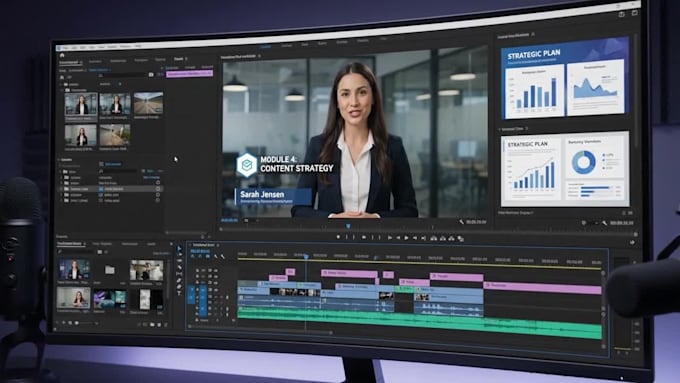Viewport: 680px width, 383px height.
Task: Click the overlapping-squares icon ending the transport row
Action: 461,239
